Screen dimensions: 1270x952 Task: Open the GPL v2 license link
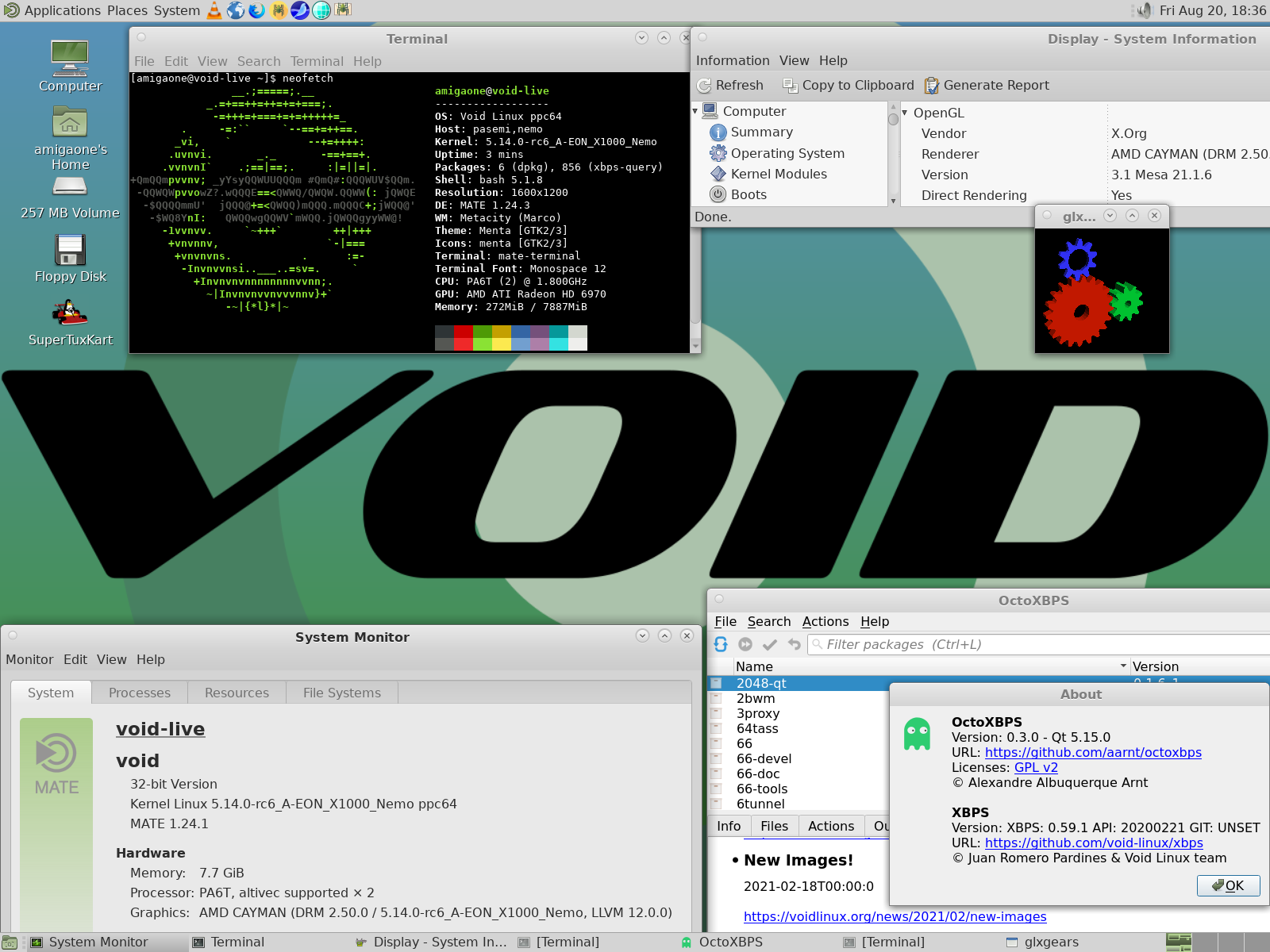[1036, 767]
